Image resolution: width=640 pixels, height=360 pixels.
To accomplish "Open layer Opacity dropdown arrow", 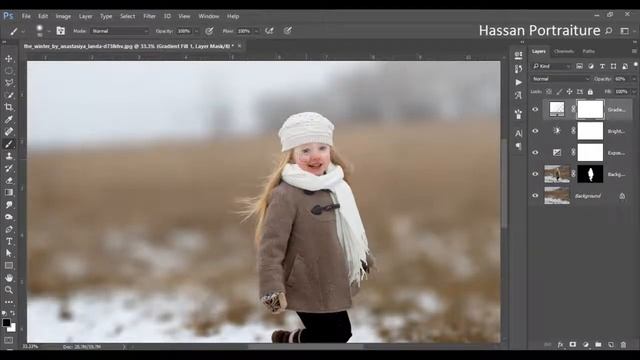I will click(x=633, y=79).
